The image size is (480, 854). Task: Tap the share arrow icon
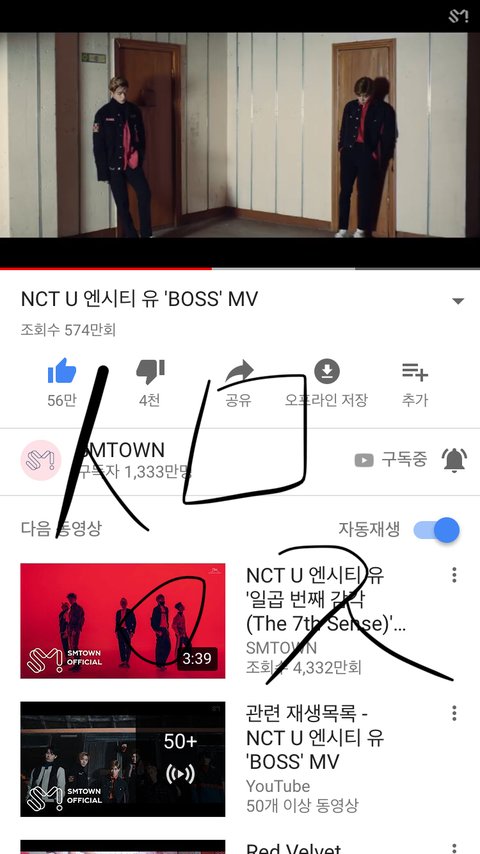(x=239, y=371)
